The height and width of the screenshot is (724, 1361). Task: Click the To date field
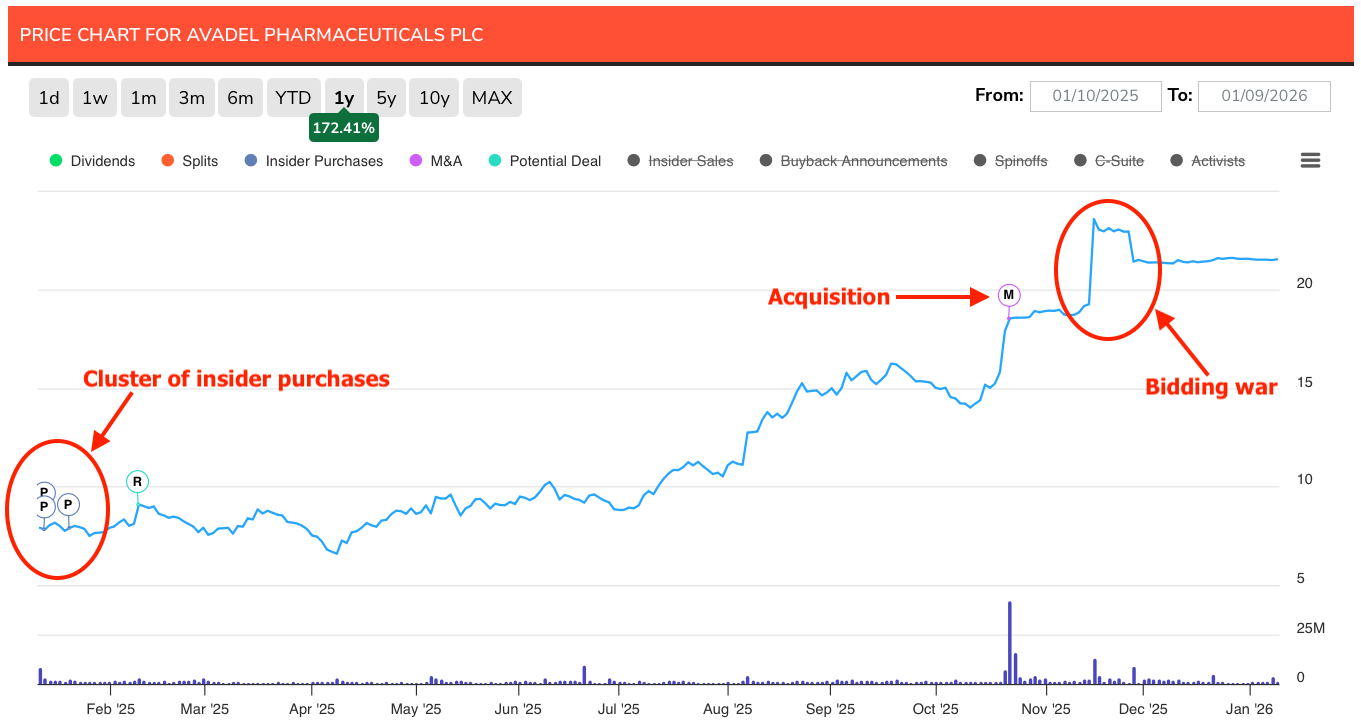[x=1264, y=96]
